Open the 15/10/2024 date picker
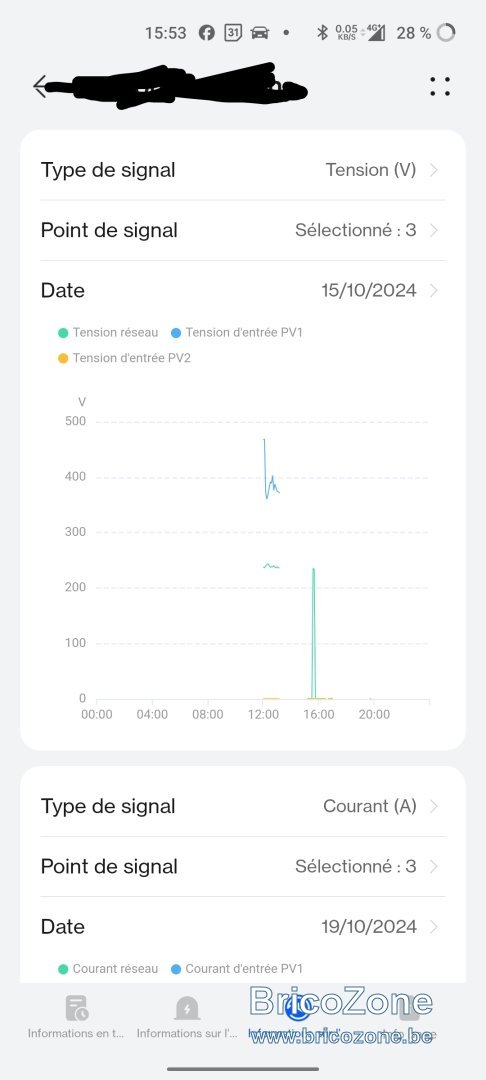This screenshot has width=486, height=1080. pos(243,290)
